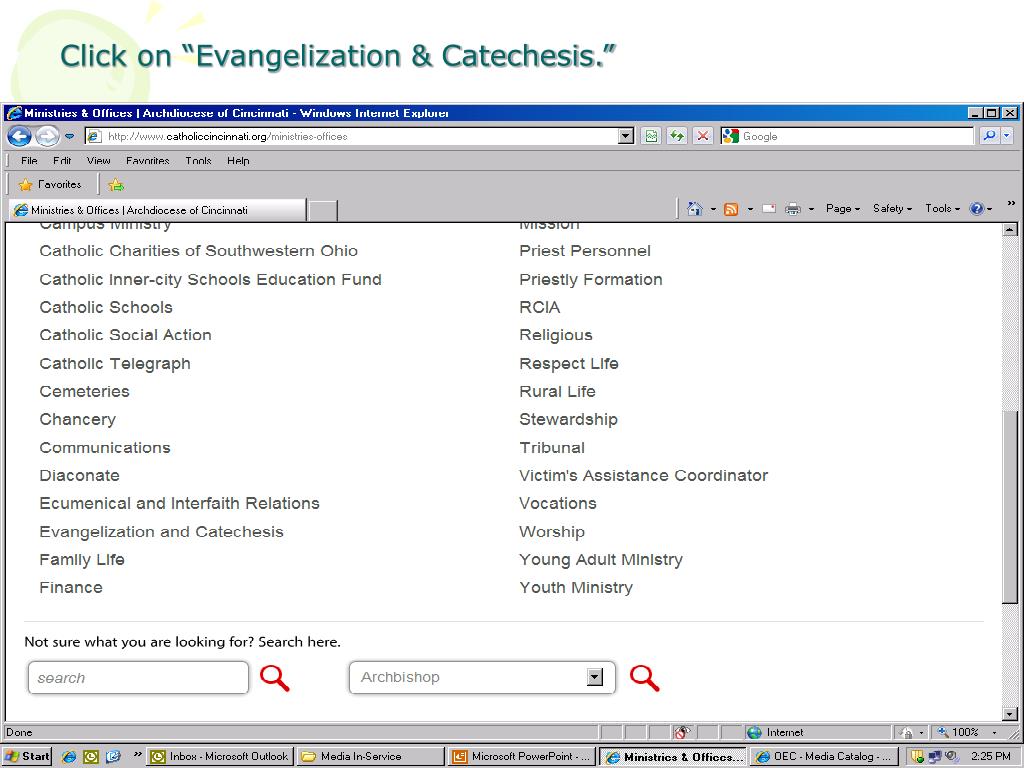Click the popup blocker status bar icon
The image size is (1024, 768).
coord(682,732)
